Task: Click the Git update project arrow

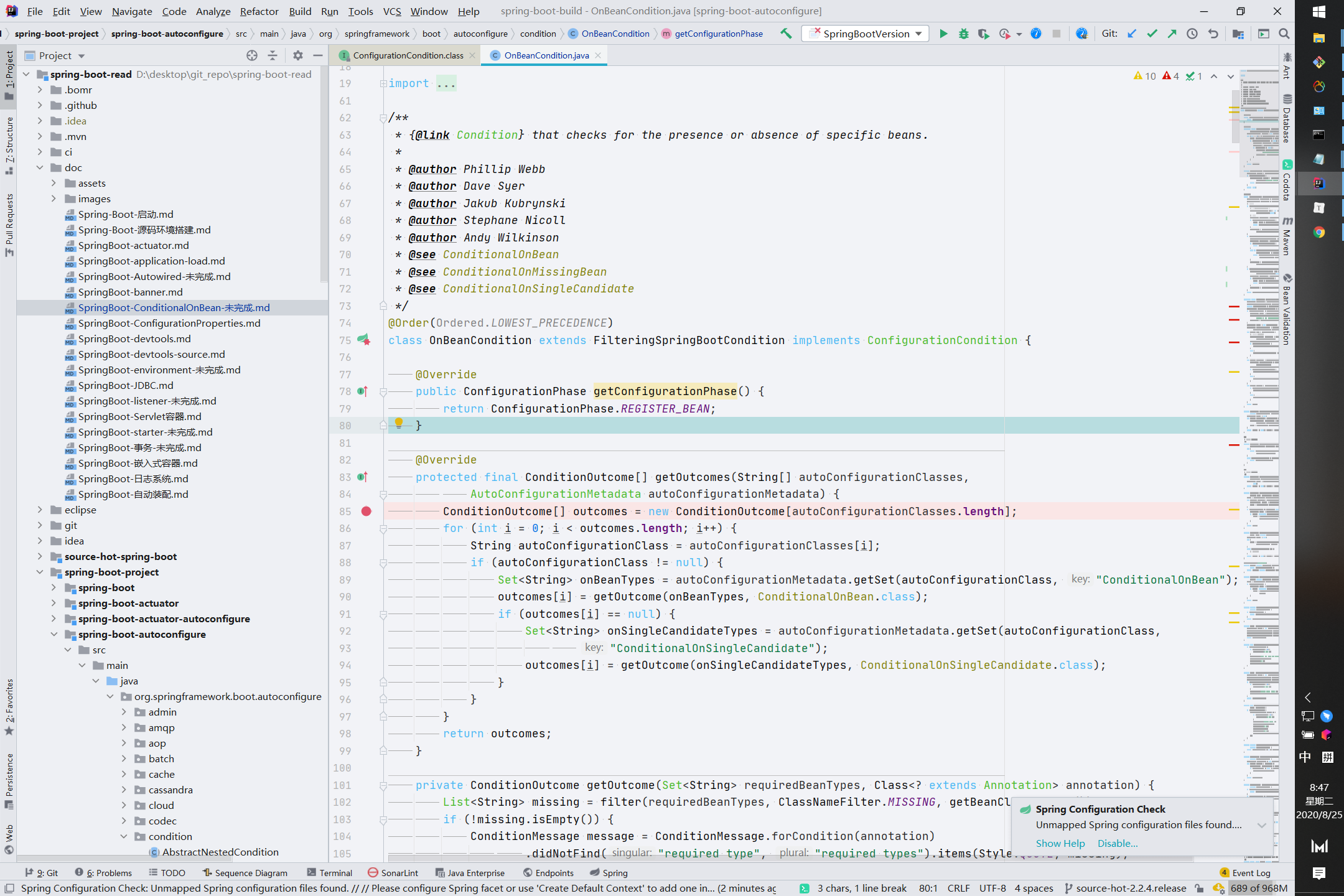Action: point(1132,34)
